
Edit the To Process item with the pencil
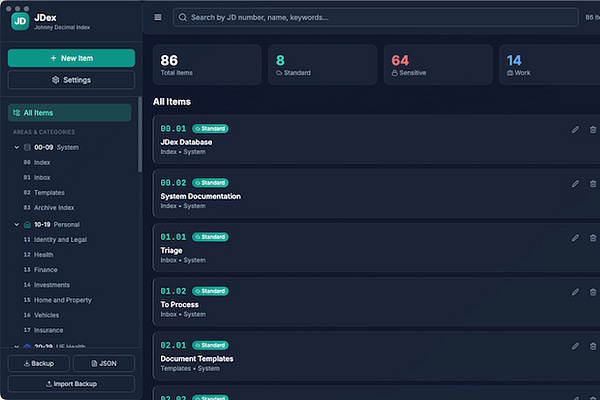click(575, 292)
